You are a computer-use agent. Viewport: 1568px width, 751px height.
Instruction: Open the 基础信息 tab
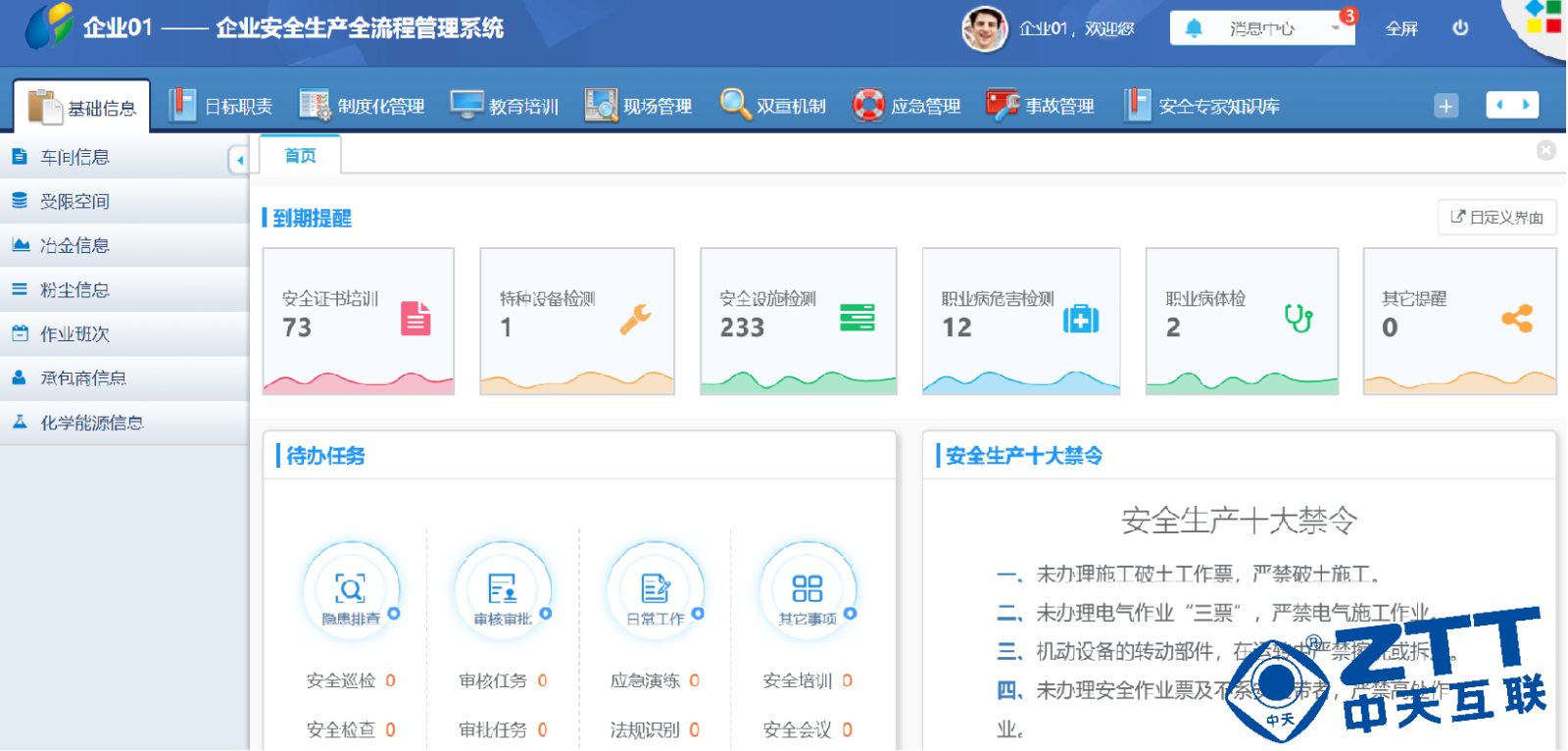[82, 106]
